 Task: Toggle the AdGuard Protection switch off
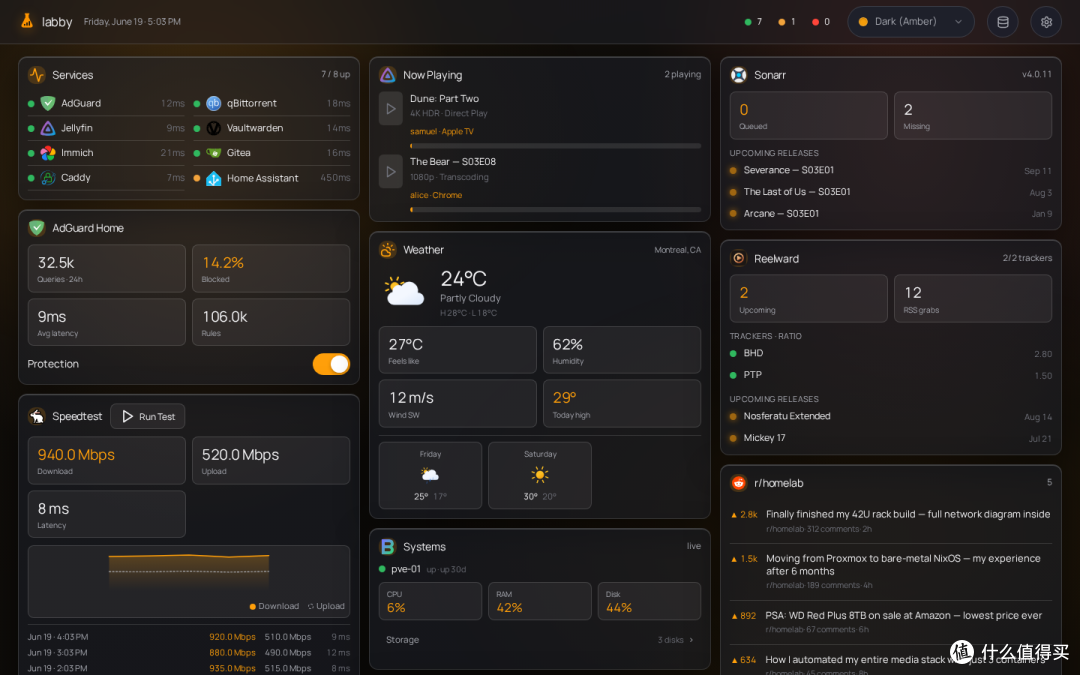pos(331,364)
